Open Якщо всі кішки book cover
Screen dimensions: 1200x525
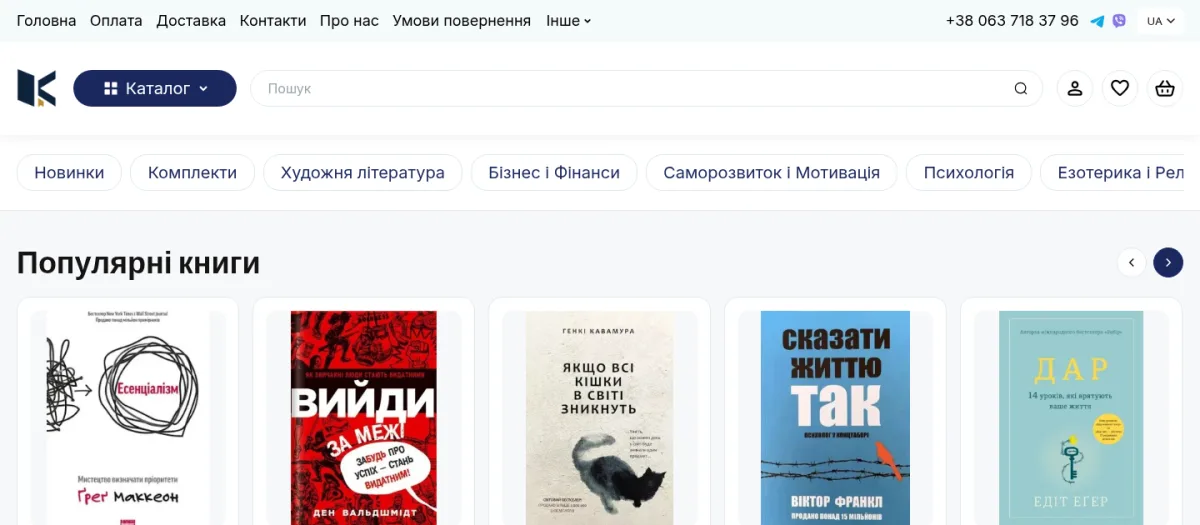coord(600,418)
